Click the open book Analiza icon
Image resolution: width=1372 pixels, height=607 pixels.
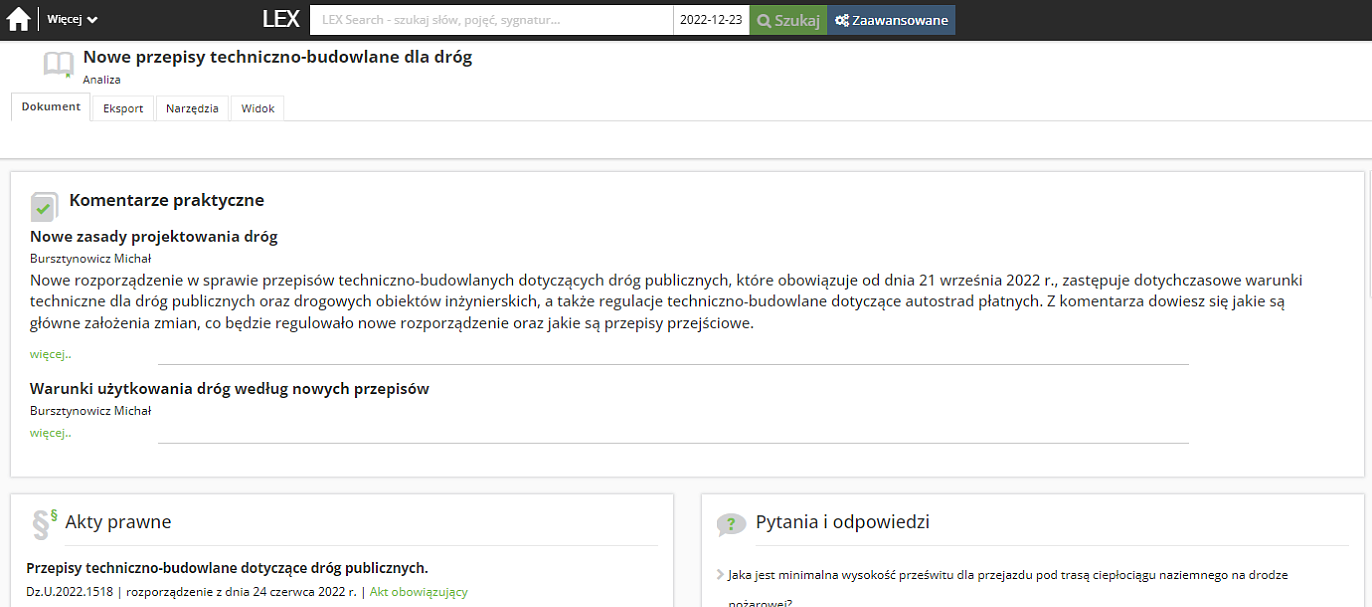click(x=58, y=65)
